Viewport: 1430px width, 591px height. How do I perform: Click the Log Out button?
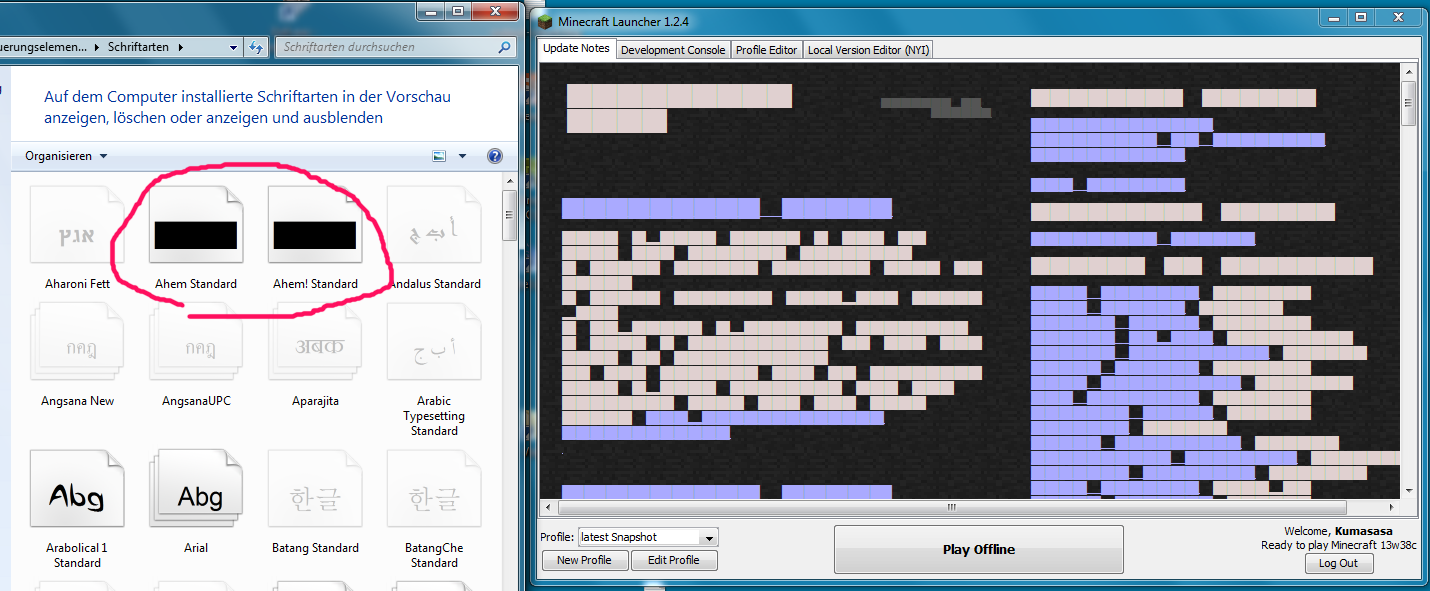(1338, 563)
